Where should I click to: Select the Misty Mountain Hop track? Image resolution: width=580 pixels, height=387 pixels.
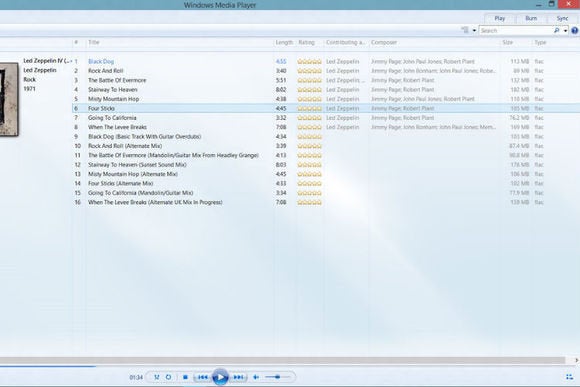click(114, 99)
